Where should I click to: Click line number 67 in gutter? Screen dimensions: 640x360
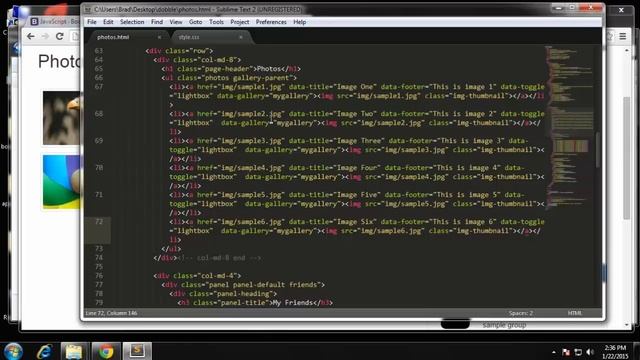tap(99, 87)
